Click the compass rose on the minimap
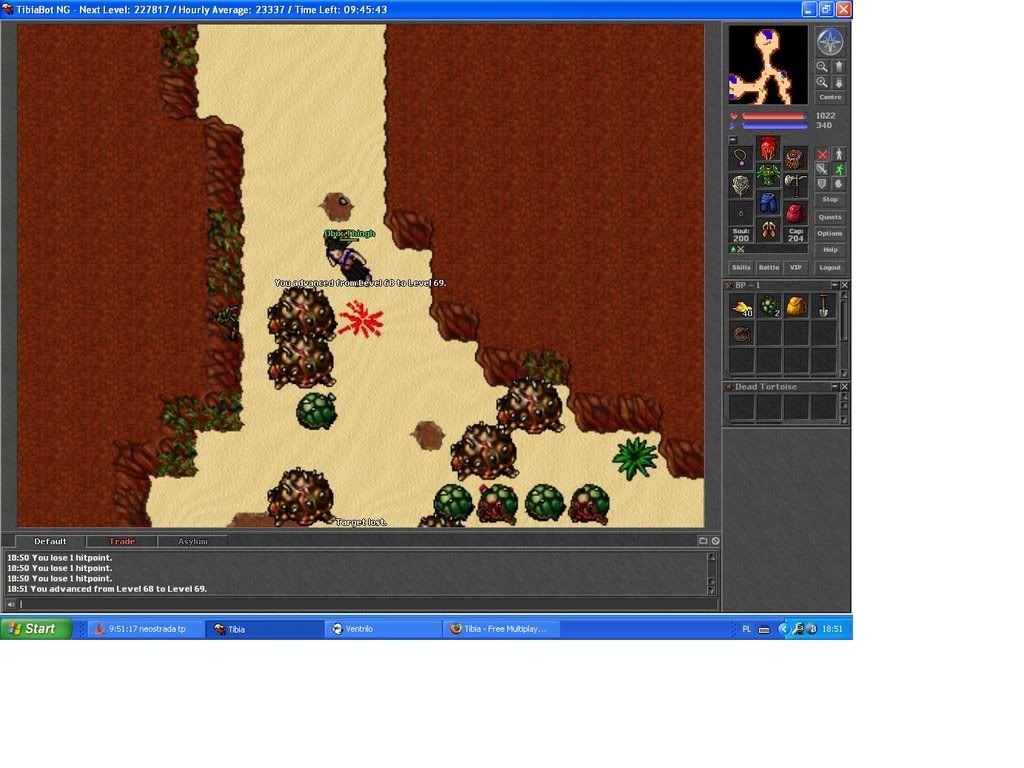1024x768 pixels. point(829,42)
